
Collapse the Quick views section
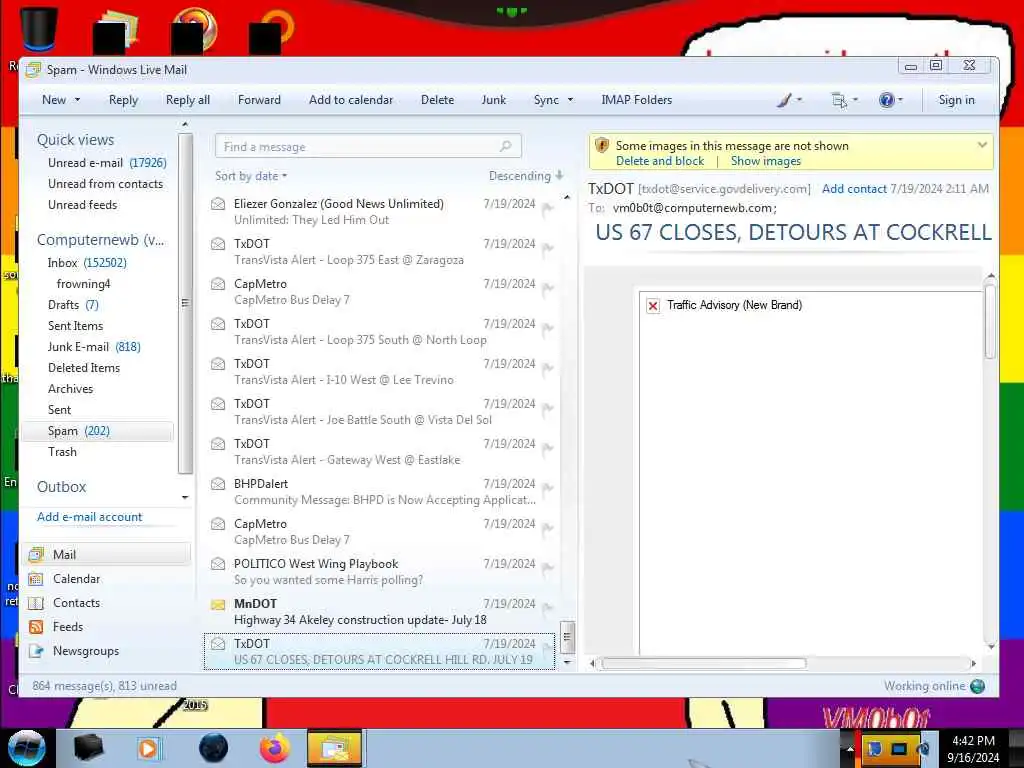coord(75,140)
